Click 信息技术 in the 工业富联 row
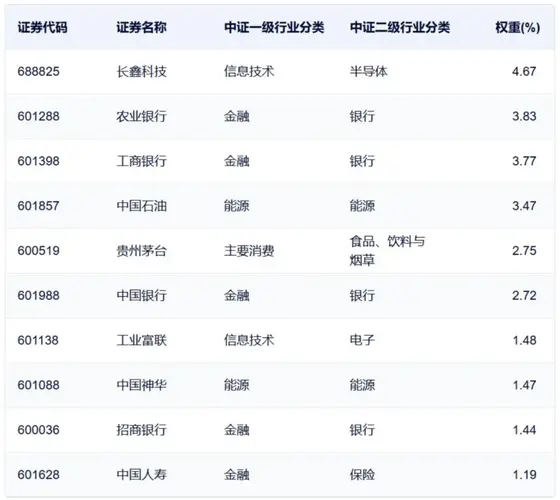This screenshot has width=560, height=500. (249, 340)
